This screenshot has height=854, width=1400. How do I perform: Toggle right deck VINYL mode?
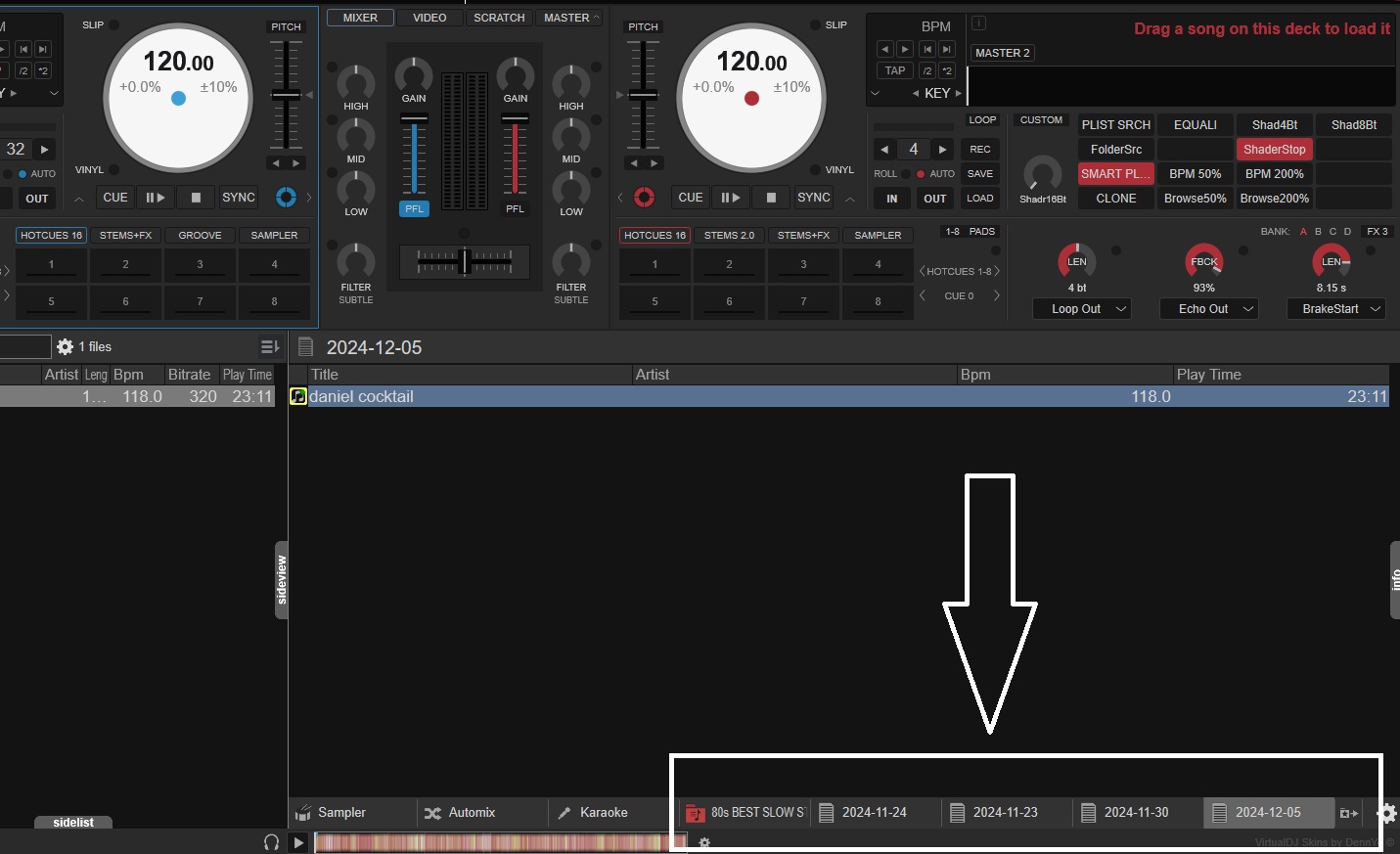(x=815, y=169)
